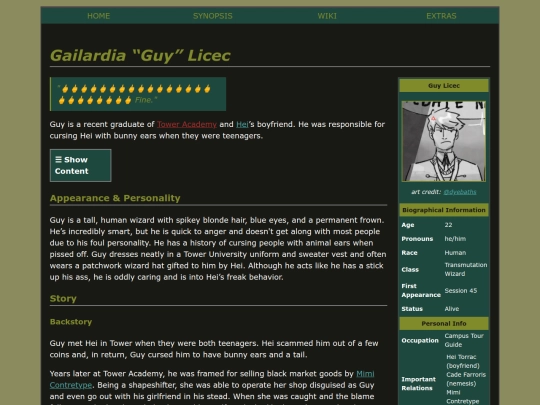The height and width of the screenshot is (405, 540).
Task: Click the Backstory subheading
Action: pyautogui.click(x=71, y=322)
